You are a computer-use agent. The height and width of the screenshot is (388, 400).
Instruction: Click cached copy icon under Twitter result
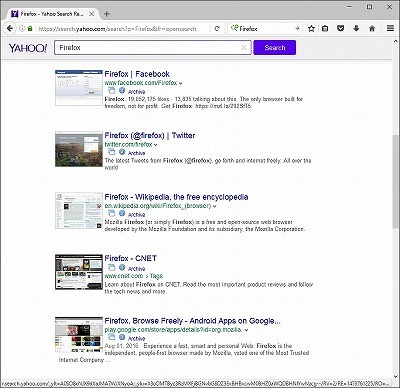click(x=111, y=152)
